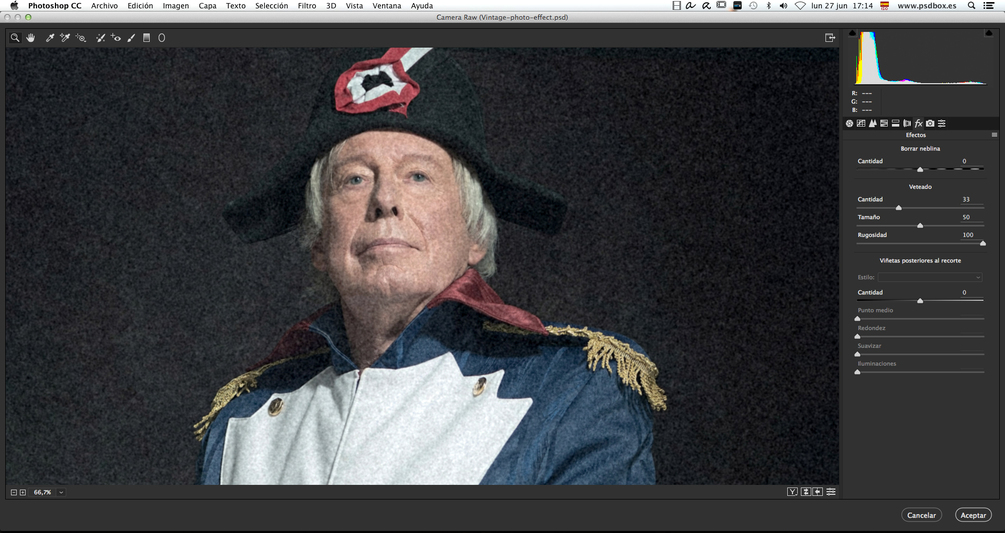This screenshot has width=1005, height=533.
Task: Toggle full screen mode icon above preview
Action: pos(830,38)
